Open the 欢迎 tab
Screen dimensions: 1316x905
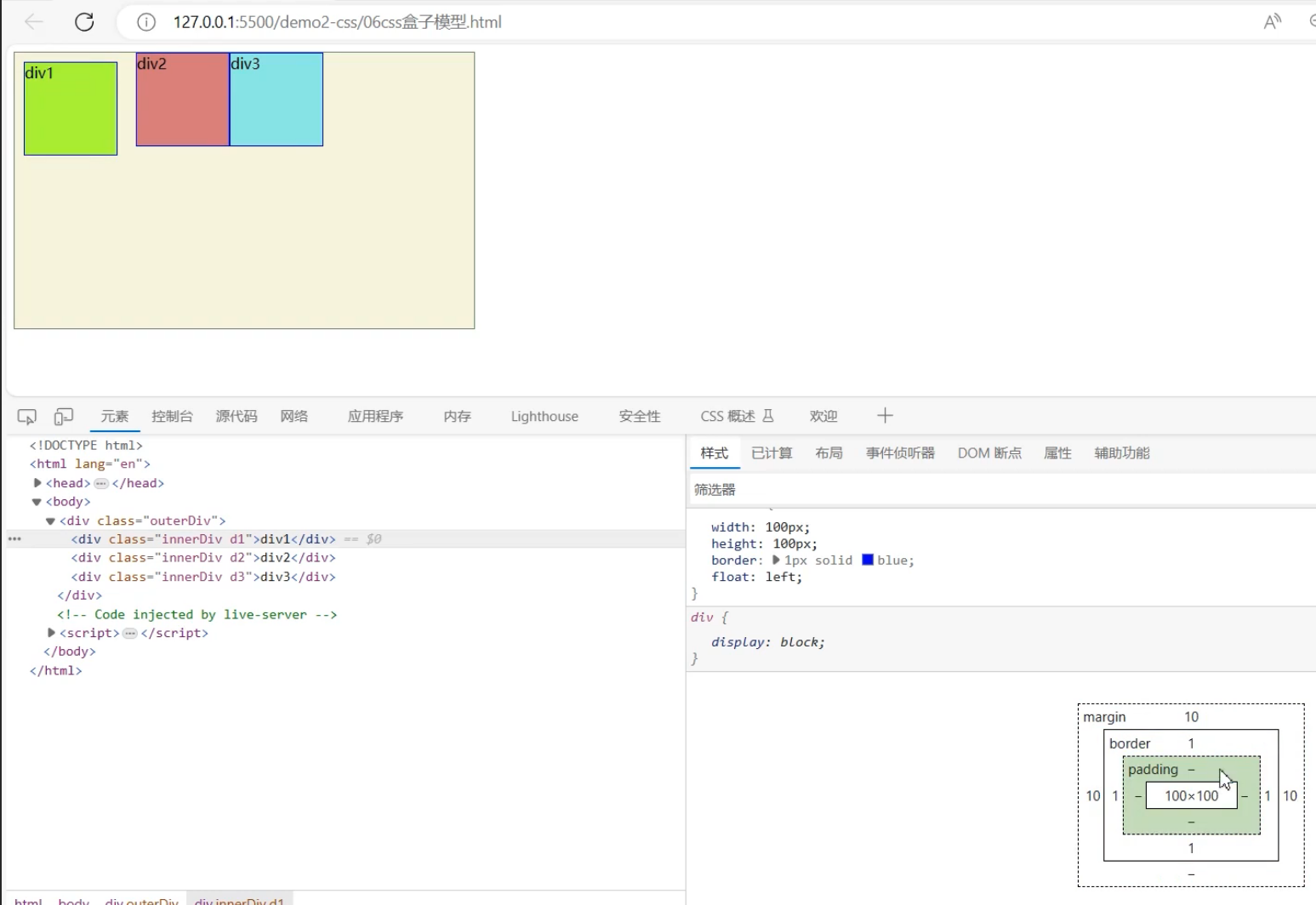pos(823,417)
